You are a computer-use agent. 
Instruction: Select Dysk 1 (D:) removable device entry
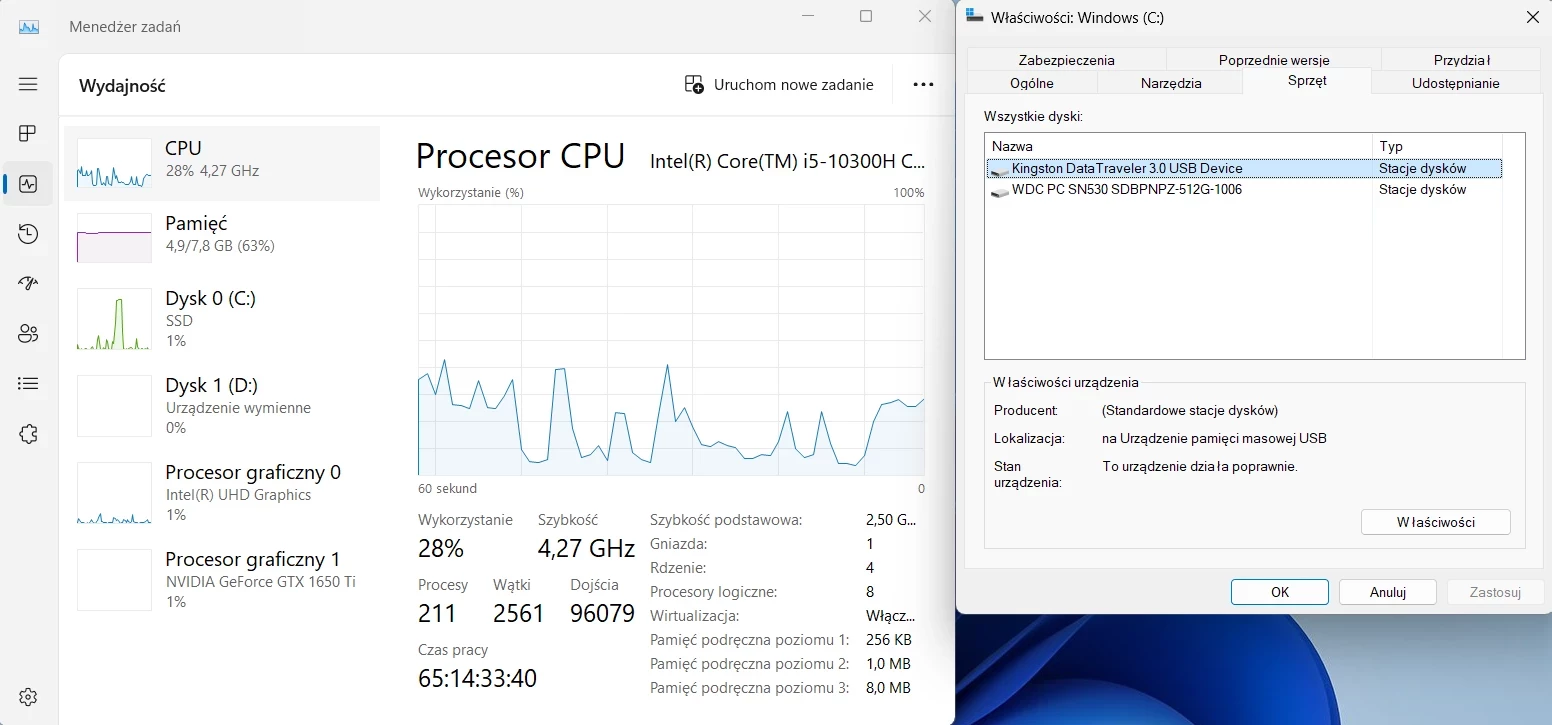[x=222, y=406]
